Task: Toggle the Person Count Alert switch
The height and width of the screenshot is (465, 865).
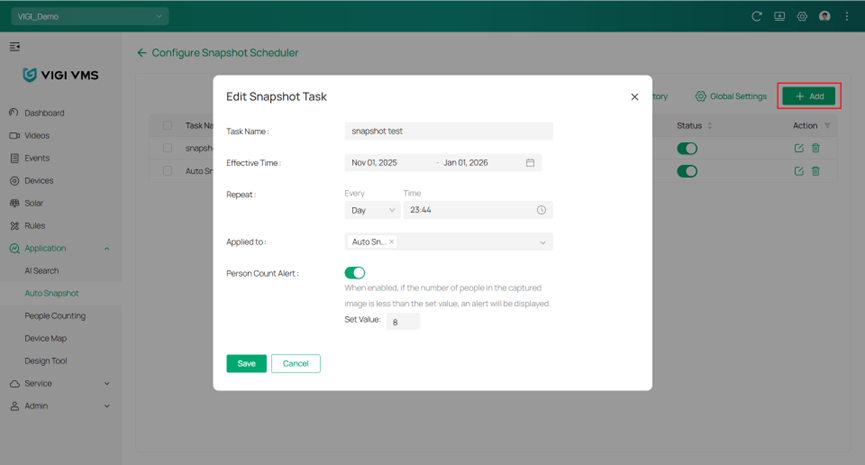Action: 355,273
